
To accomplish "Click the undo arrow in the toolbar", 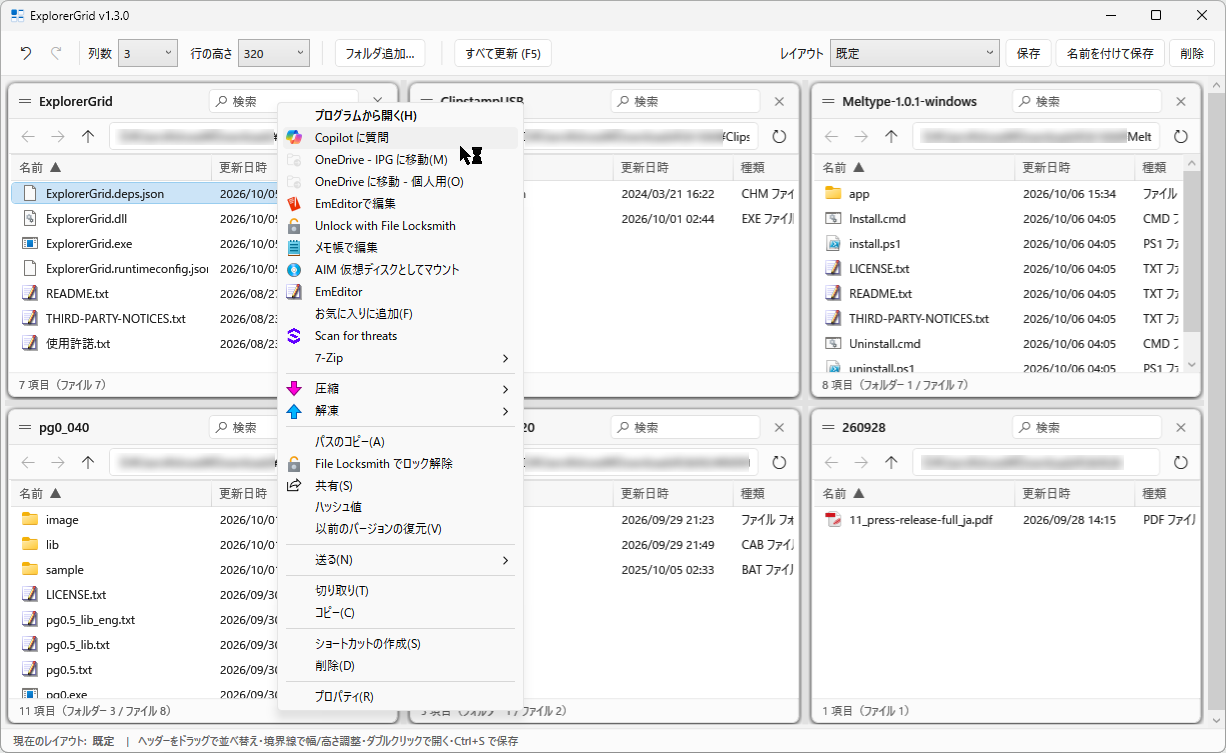I will click(x=26, y=53).
